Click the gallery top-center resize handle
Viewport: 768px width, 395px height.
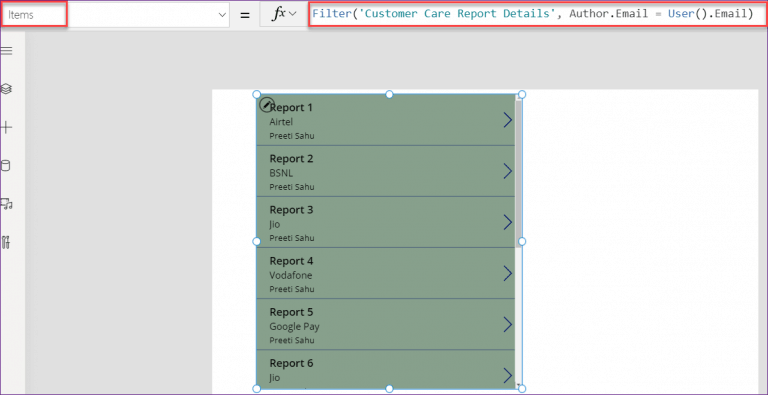[389, 94]
